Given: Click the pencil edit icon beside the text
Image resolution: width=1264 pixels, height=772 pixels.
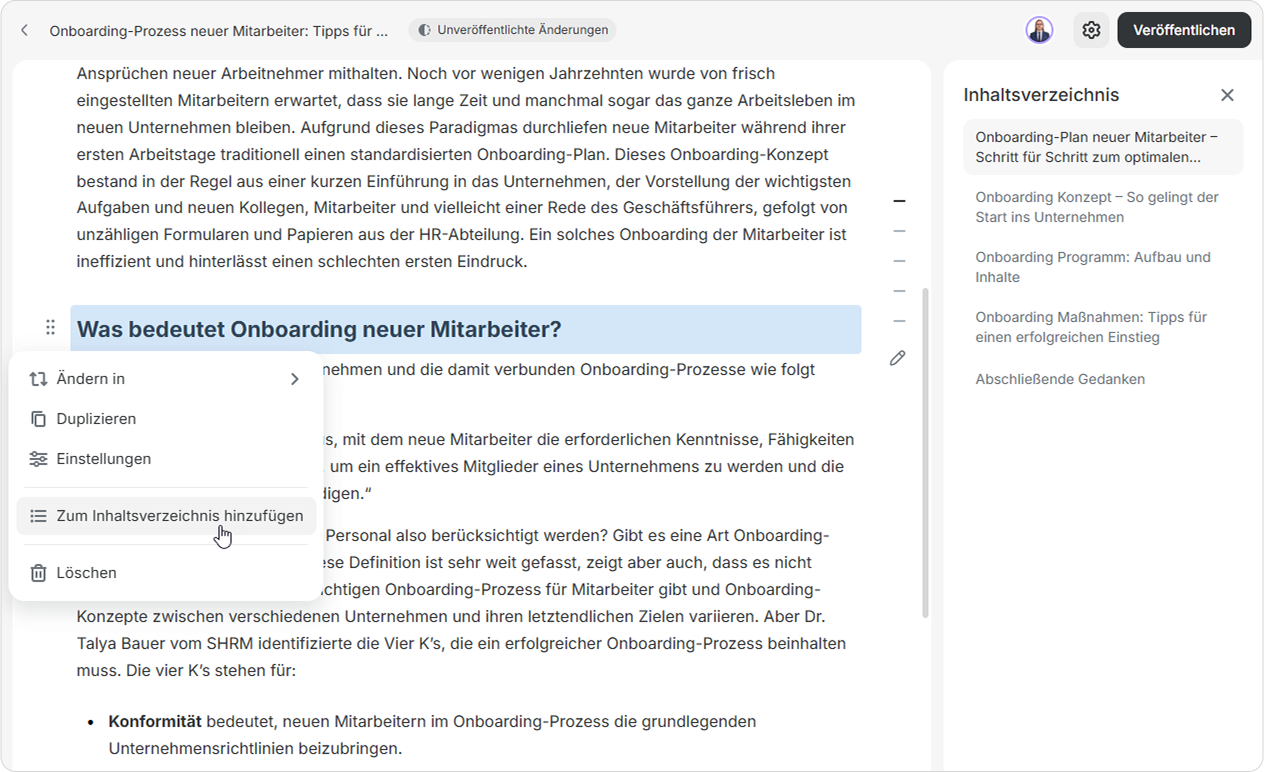Looking at the screenshot, I should (x=898, y=357).
